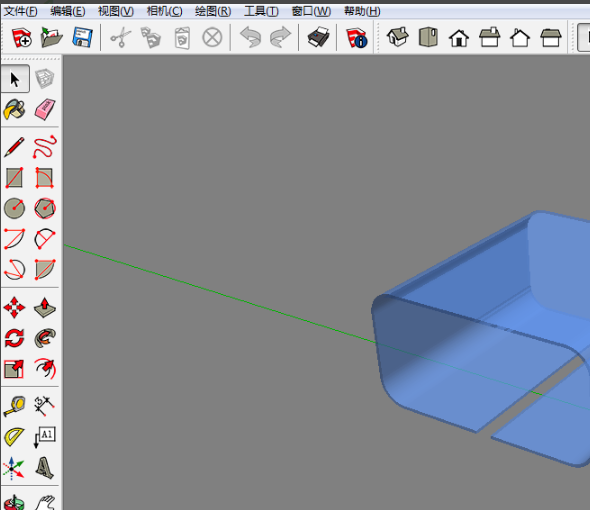
Task: Select the Follow Me tool
Action: click(45, 338)
